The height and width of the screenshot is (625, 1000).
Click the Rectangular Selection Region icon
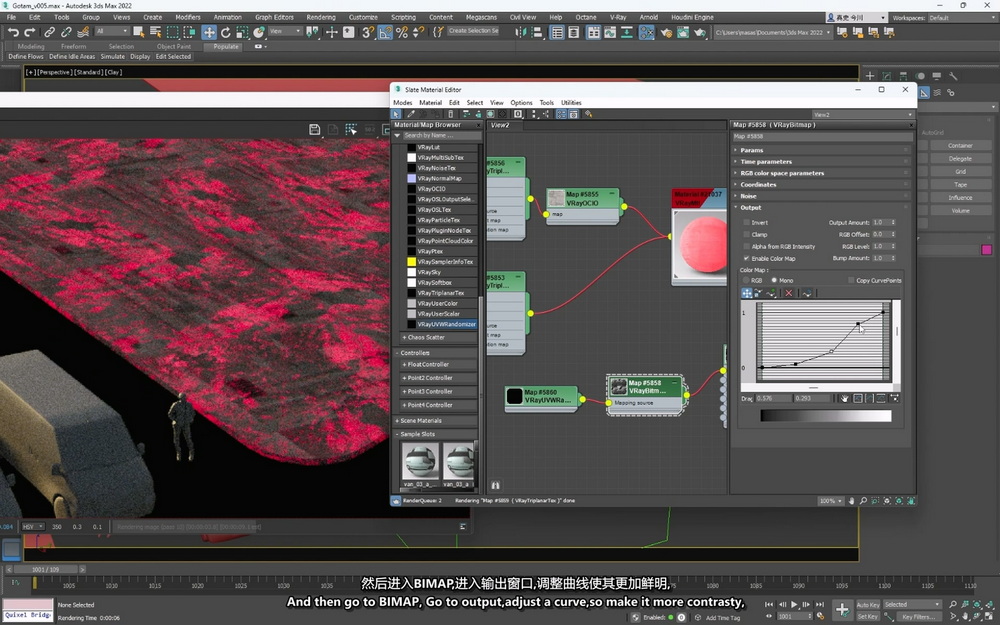pos(172,32)
